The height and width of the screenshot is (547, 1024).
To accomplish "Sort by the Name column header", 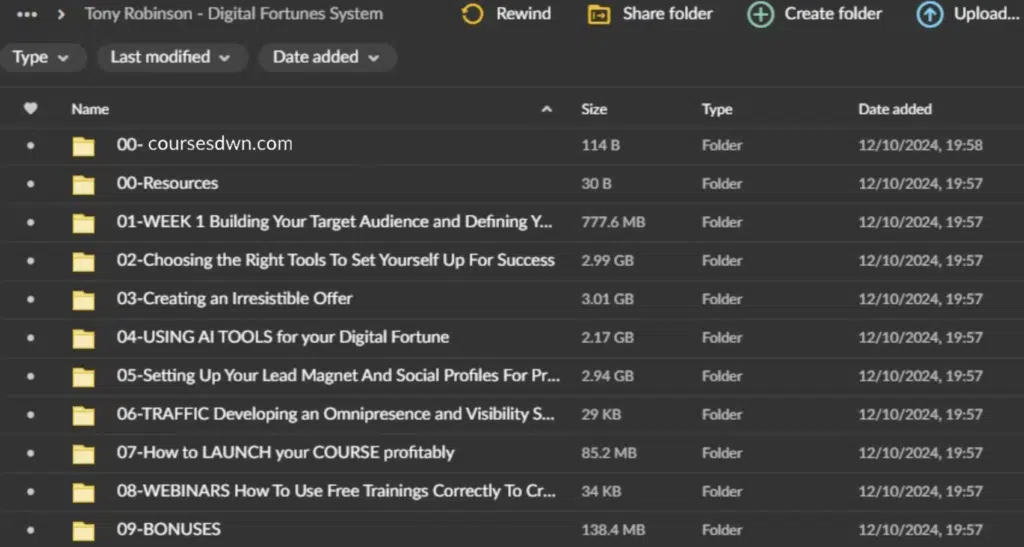I will [x=90, y=109].
